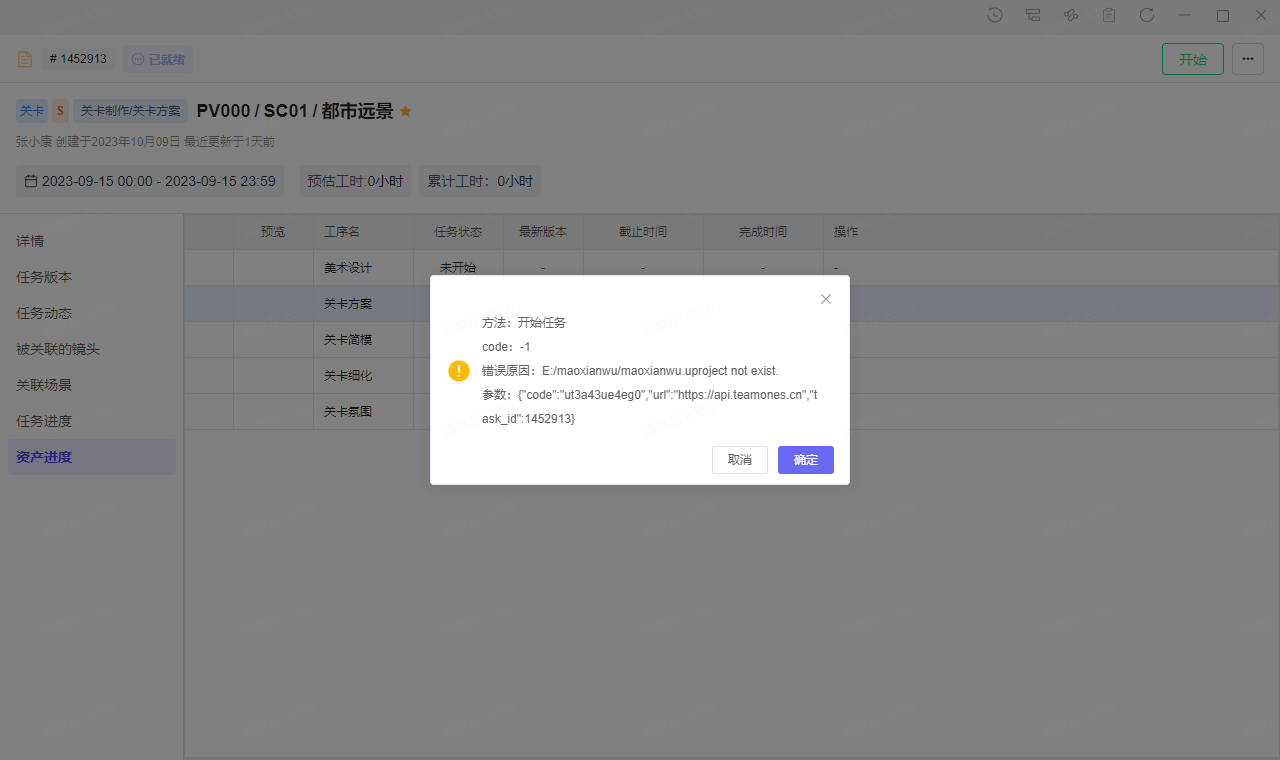The image size is (1280, 760).
Task: Toggle the gold favorite star next to title
Action: pos(405,111)
